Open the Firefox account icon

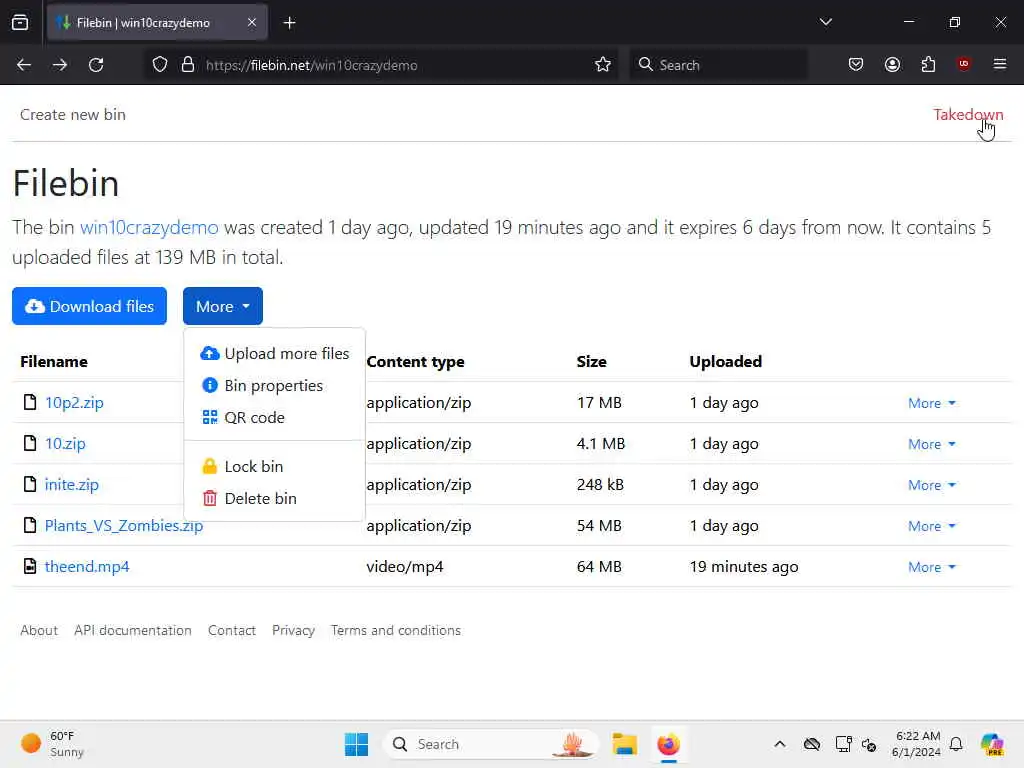(x=892, y=64)
